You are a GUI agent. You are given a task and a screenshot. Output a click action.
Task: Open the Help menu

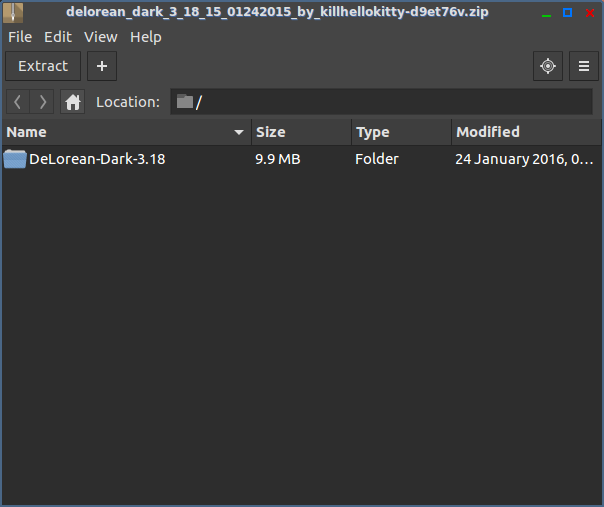click(x=146, y=37)
